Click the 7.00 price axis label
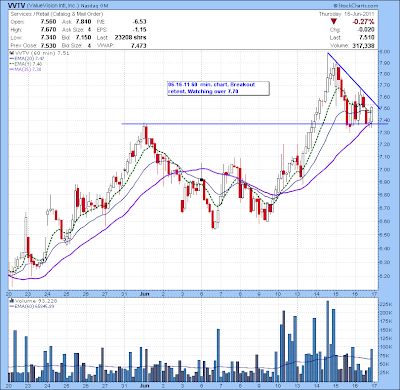The width and height of the screenshot is (400, 390). tap(385, 169)
